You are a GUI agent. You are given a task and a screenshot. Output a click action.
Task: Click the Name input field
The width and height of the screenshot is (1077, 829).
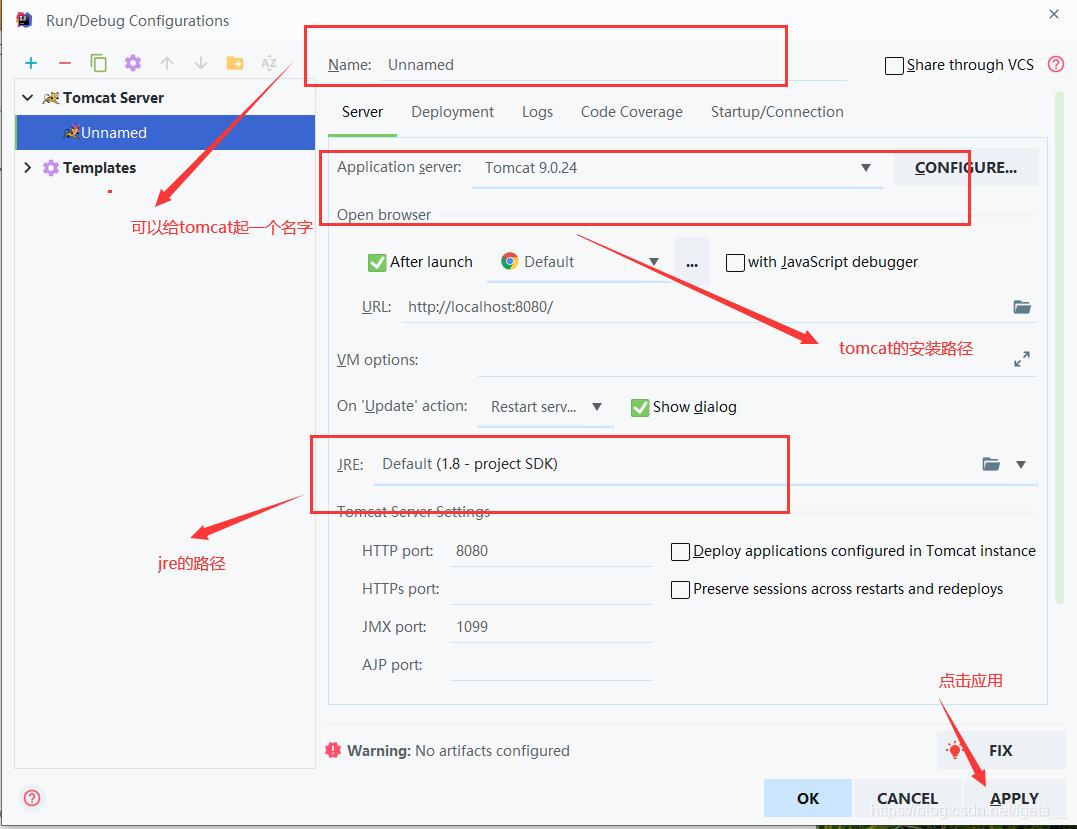click(614, 65)
